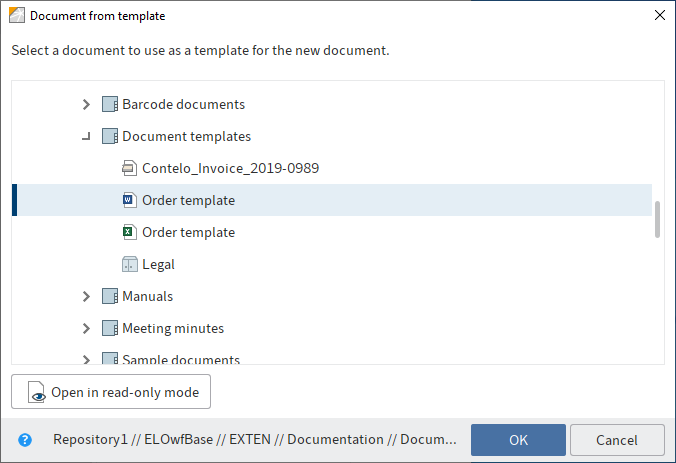Collapse the Document templates folder

(x=86, y=136)
